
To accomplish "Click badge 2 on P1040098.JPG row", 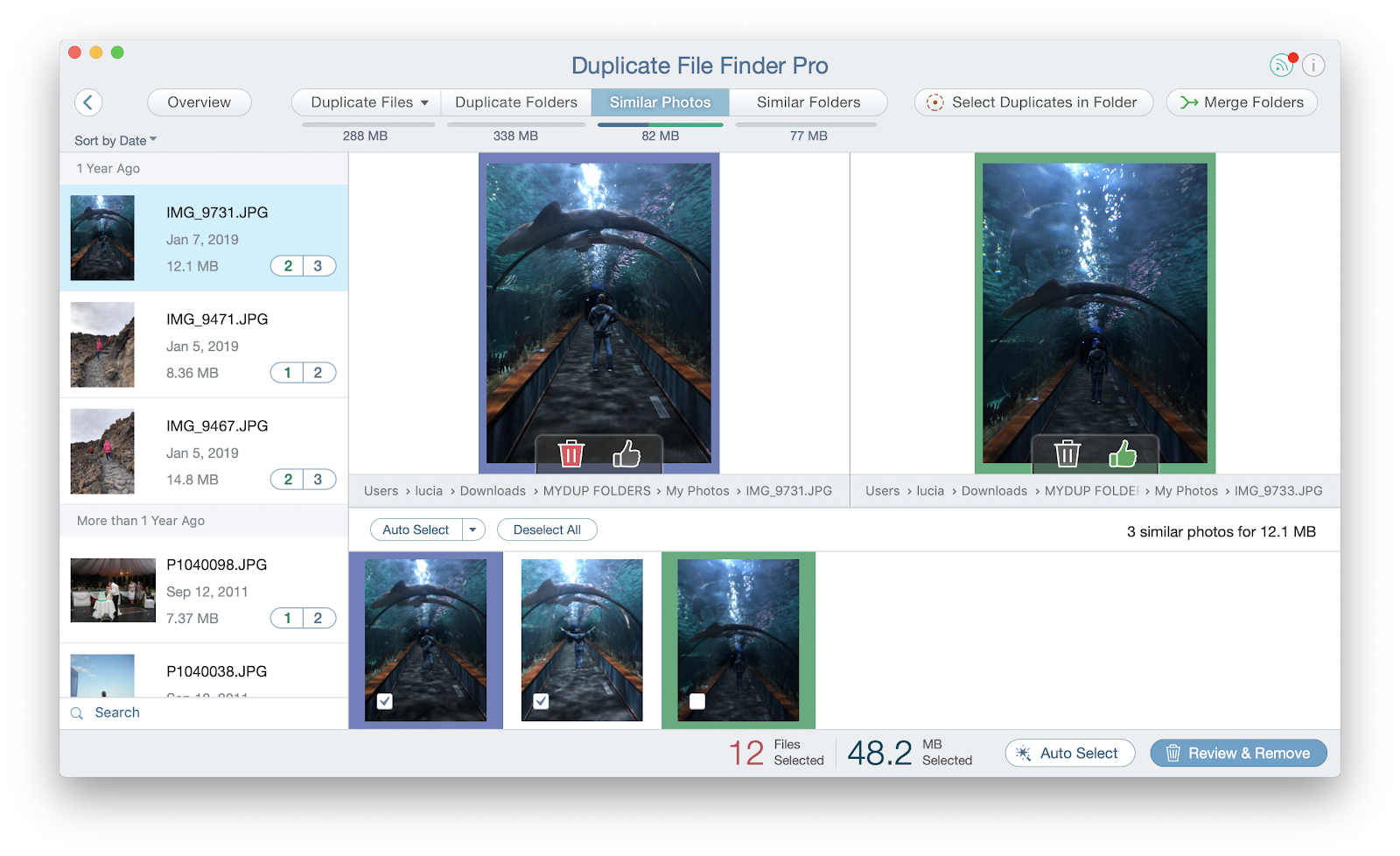I will pyautogui.click(x=318, y=618).
